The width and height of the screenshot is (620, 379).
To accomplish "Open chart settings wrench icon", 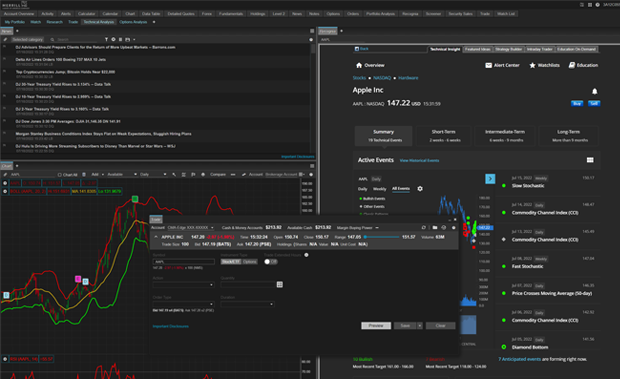I will click(x=174, y=174).
